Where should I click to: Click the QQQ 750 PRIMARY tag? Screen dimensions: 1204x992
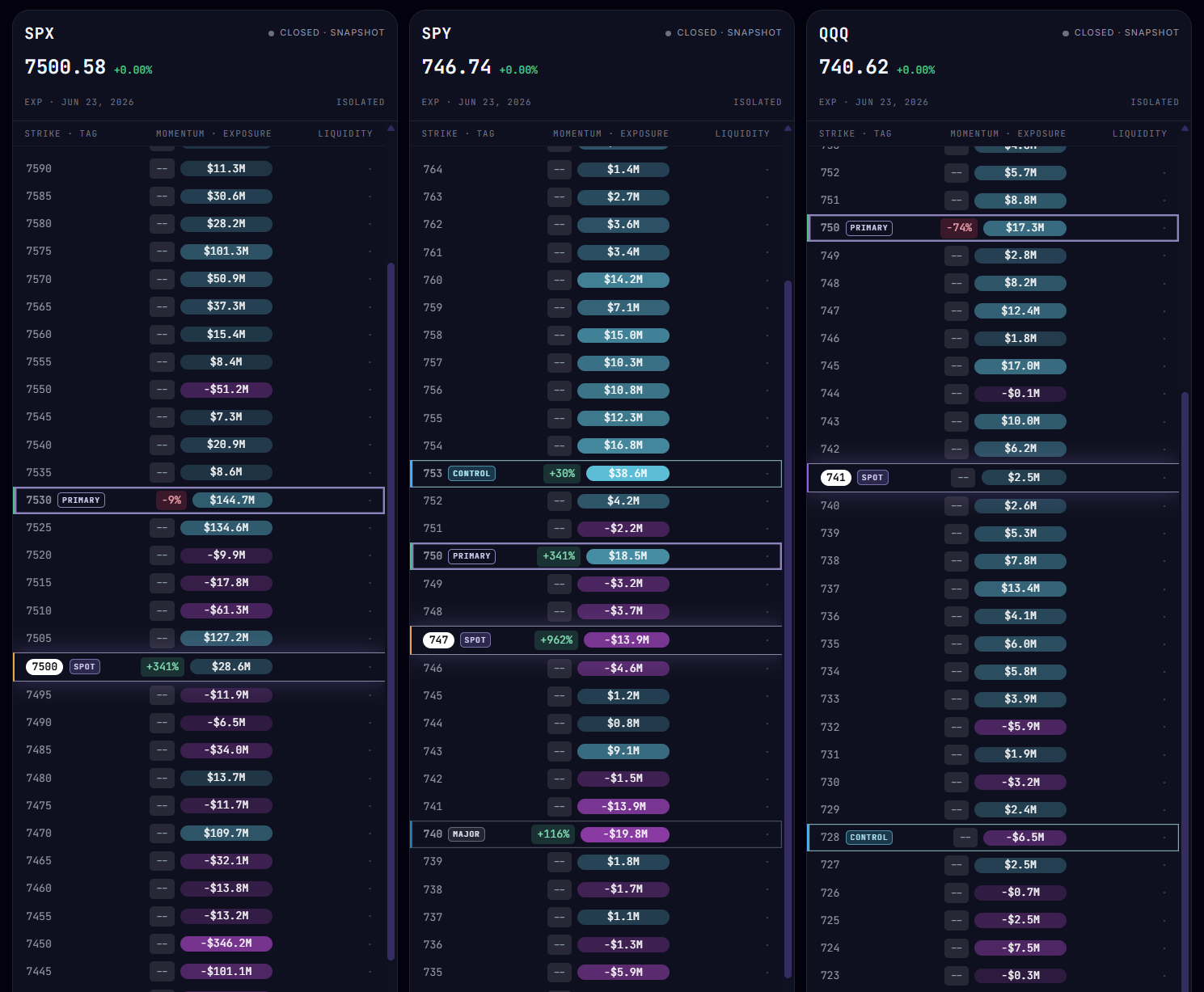(x=869, y=228)
